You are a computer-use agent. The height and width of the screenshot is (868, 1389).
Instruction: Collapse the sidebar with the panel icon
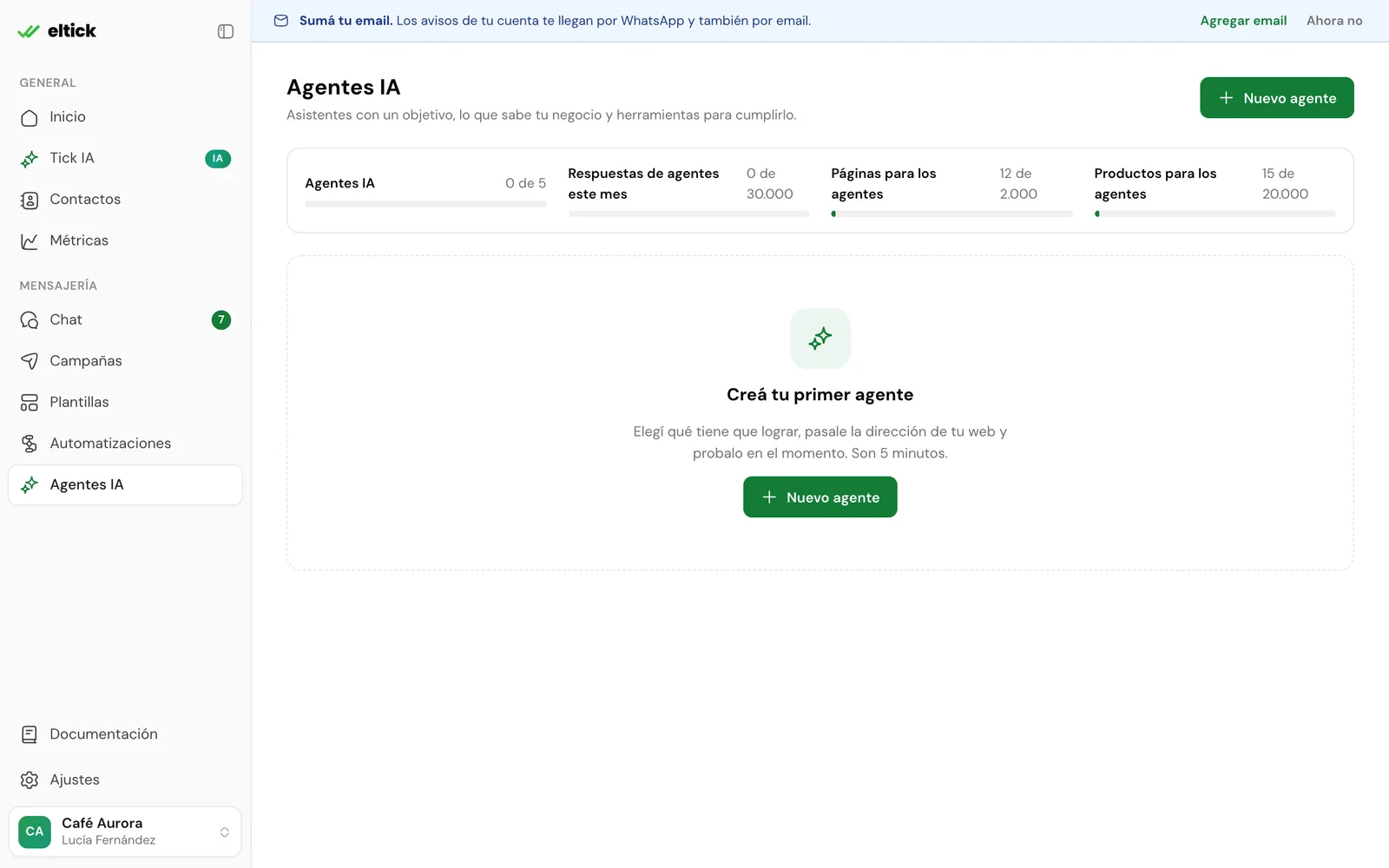[226, 31]
